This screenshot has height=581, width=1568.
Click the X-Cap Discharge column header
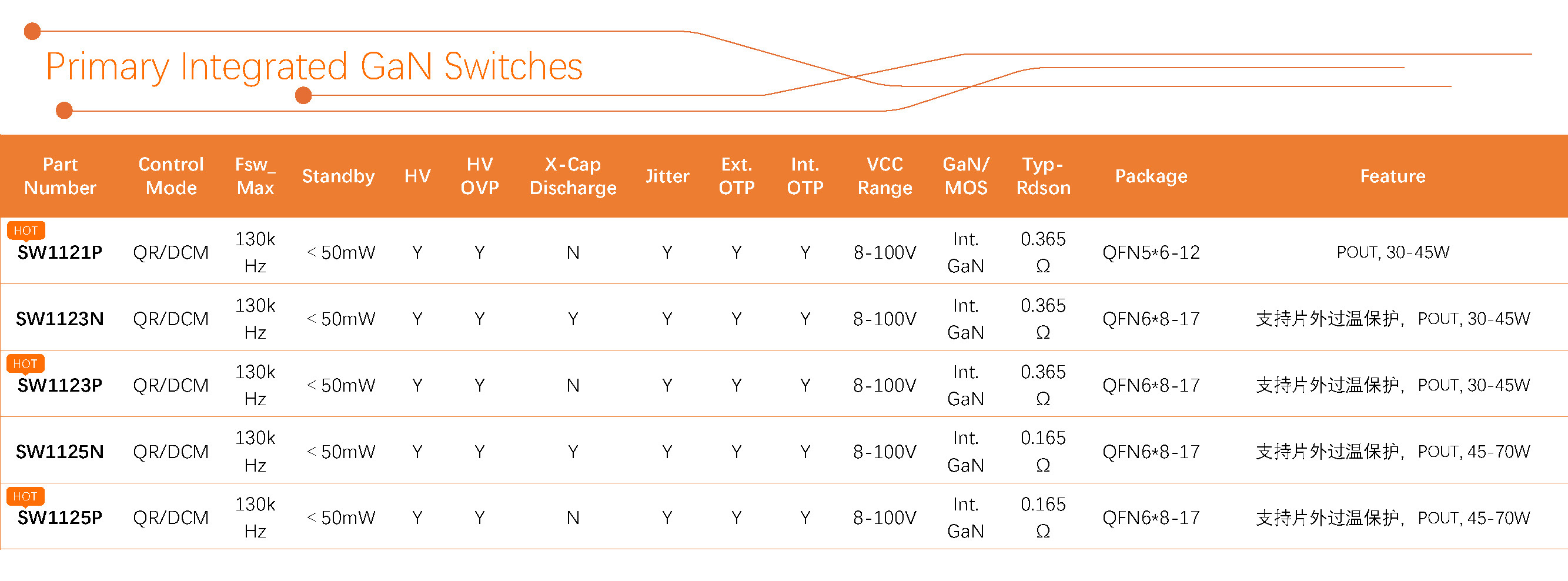573,176
